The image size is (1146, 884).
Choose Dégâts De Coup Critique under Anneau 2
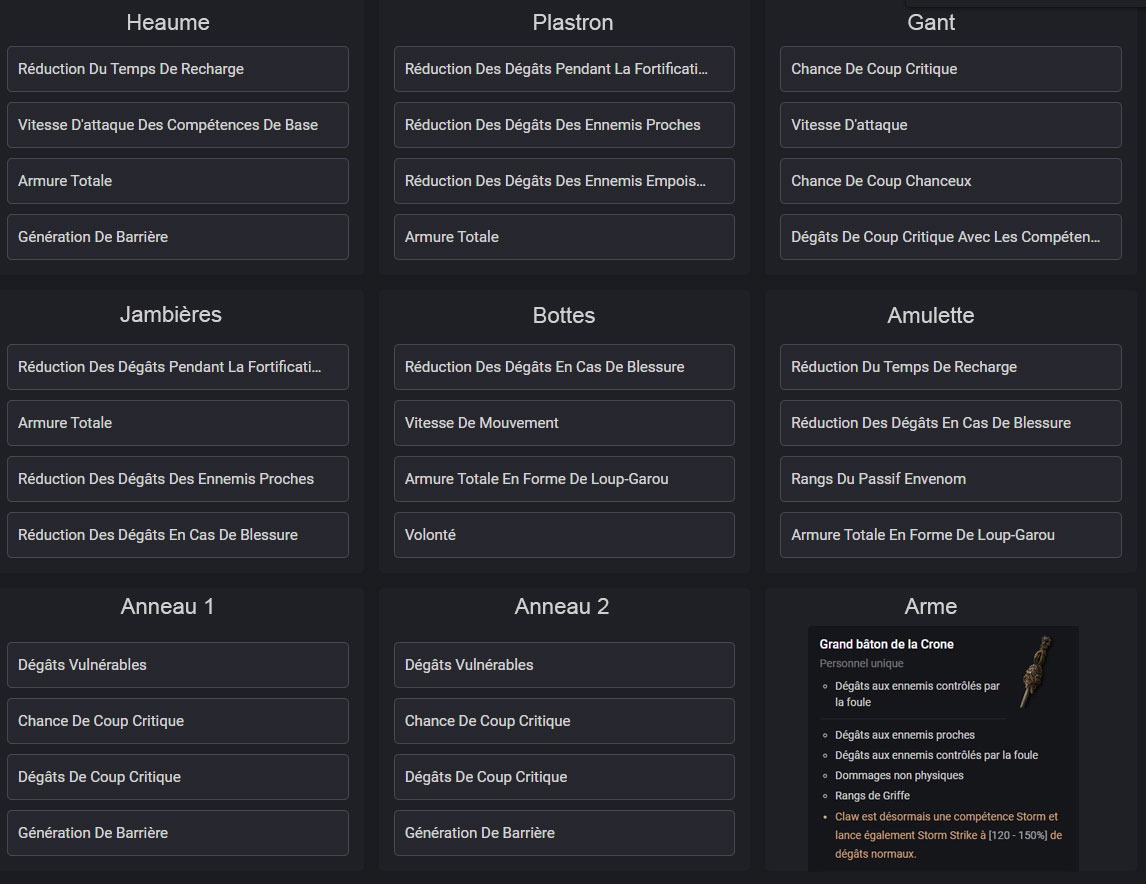point(564,777)
